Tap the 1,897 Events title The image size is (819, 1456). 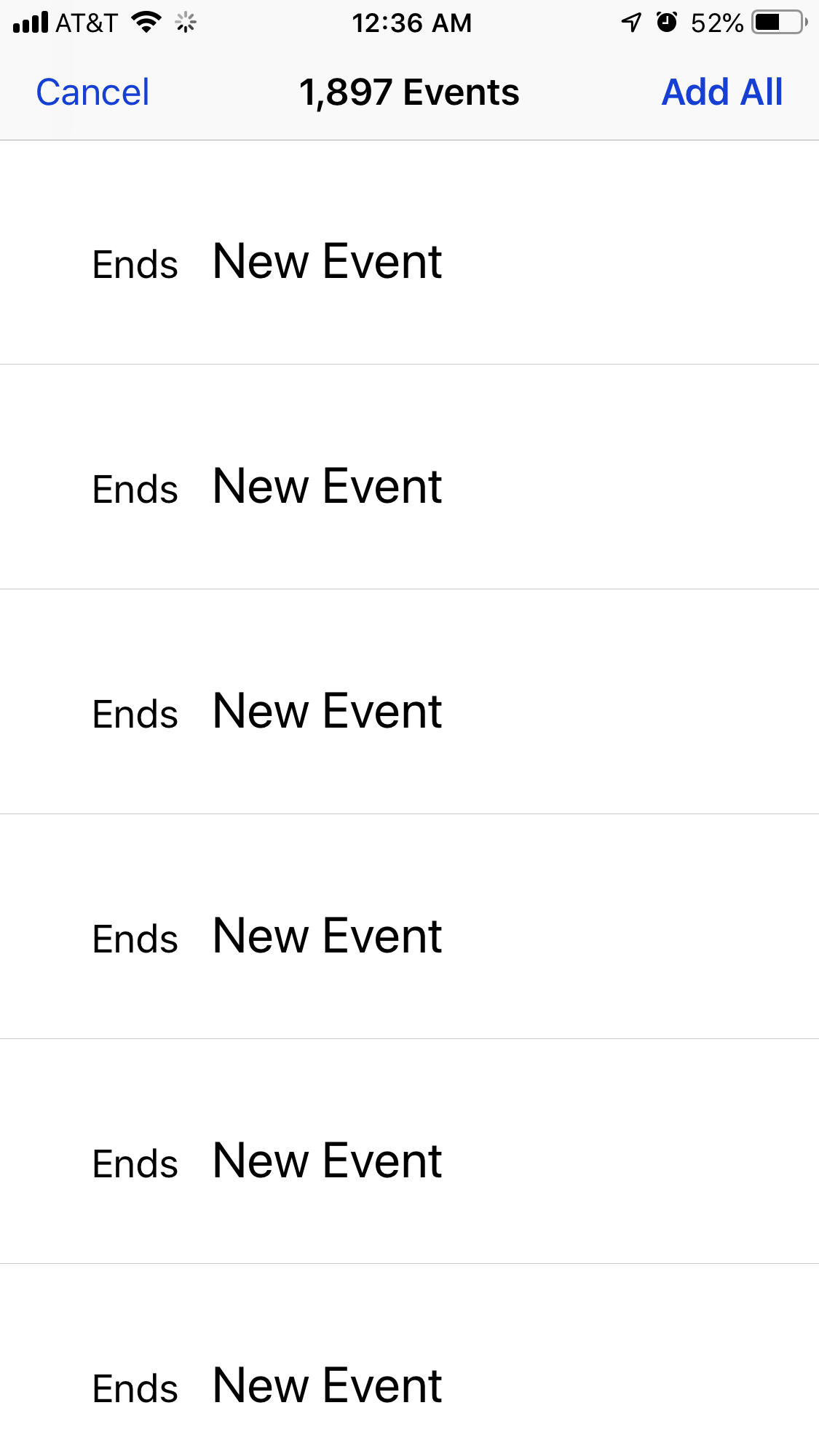point(409,92)
